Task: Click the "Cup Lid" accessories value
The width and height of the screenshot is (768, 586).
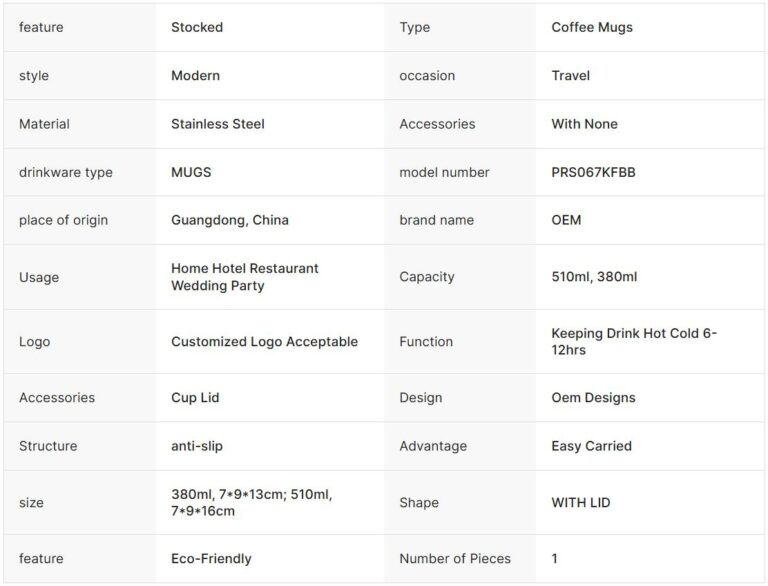Action: 195,397
